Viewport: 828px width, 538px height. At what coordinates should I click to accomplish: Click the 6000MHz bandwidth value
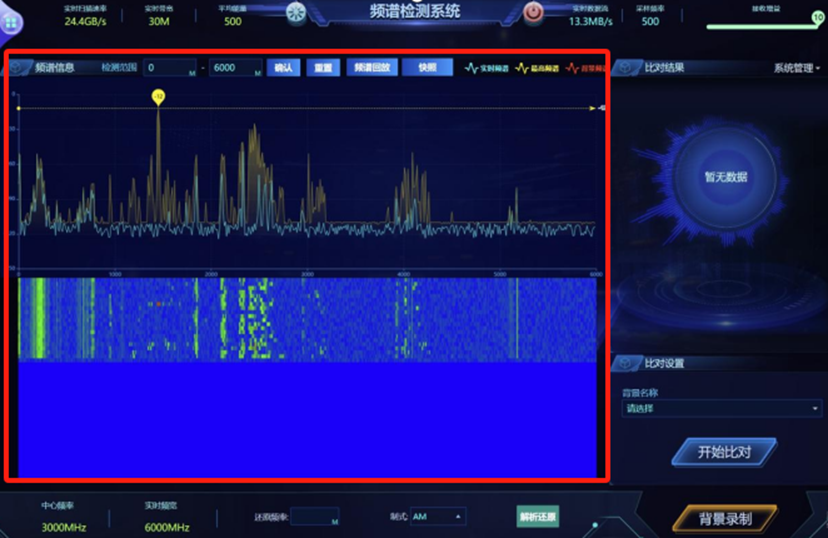pyautogui.click(x=167, y=527)
